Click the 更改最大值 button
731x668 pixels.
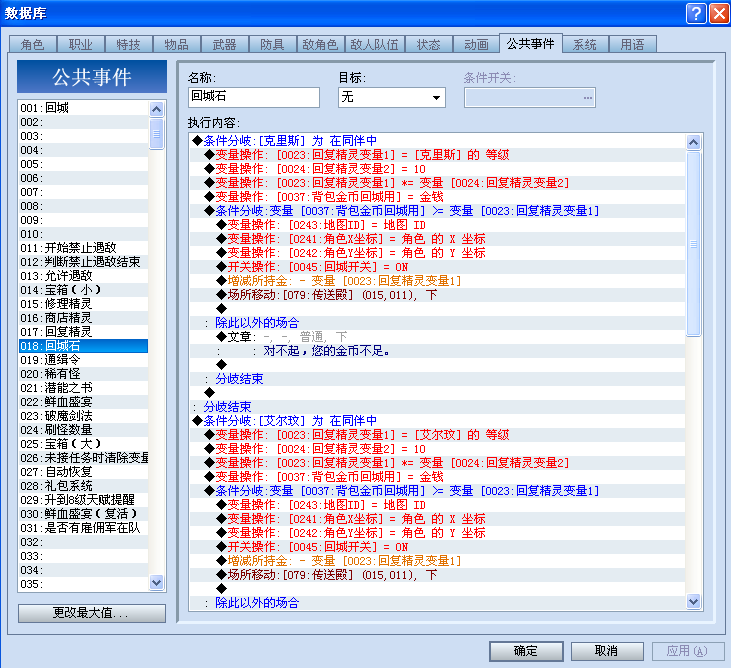[x=91, y=613]
